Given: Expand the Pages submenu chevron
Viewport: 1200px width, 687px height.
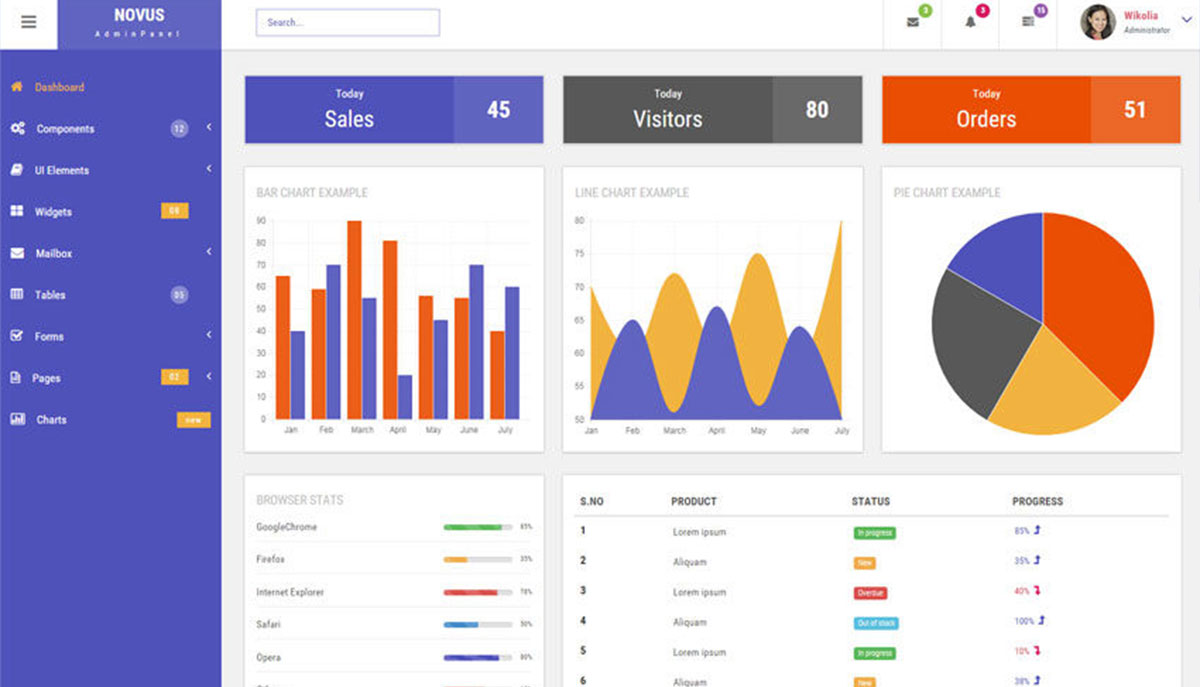Looking at the screenshot, I should [x=209, y=376].
